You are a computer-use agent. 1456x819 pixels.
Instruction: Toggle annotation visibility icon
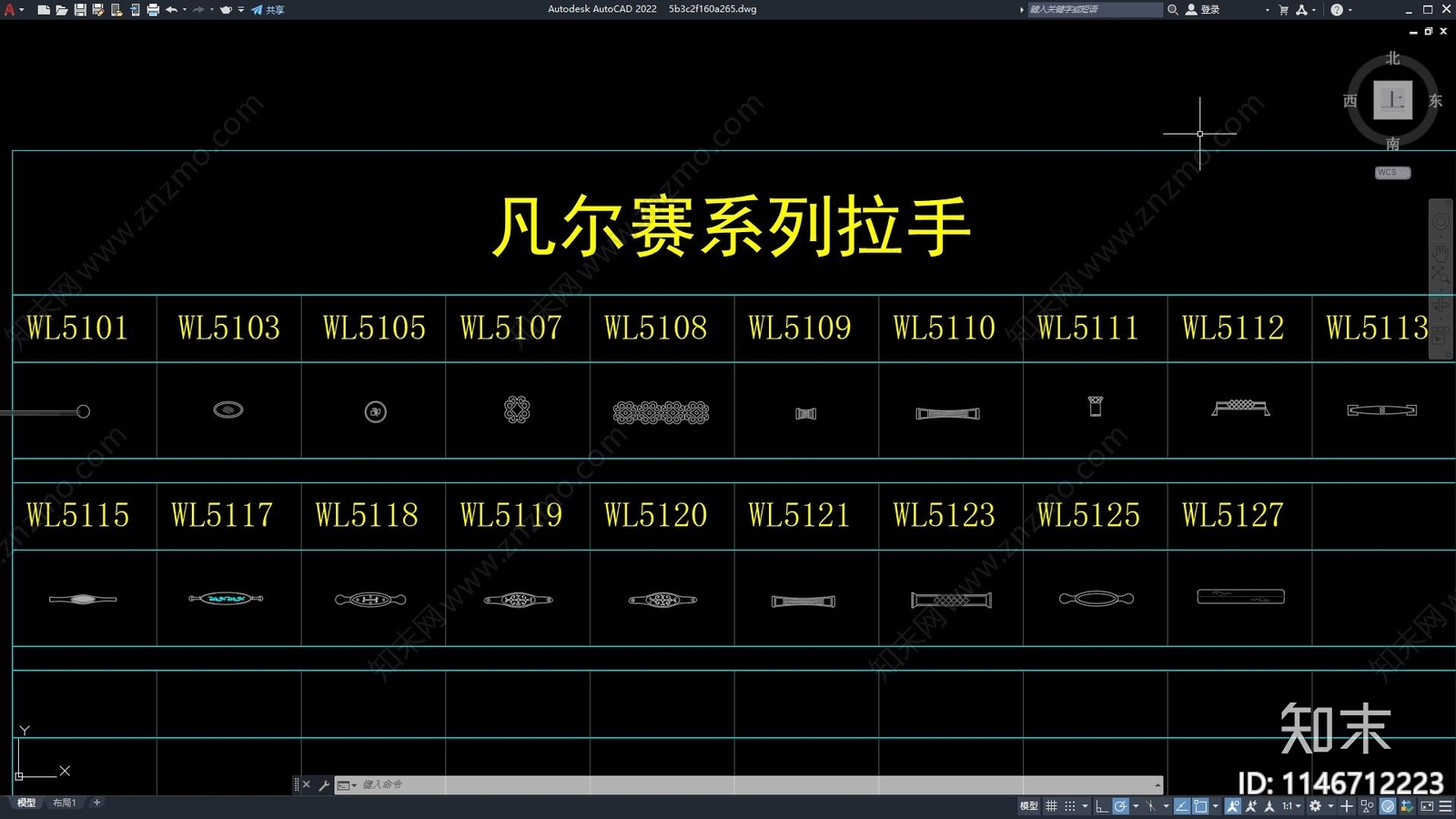(1234, 806)
